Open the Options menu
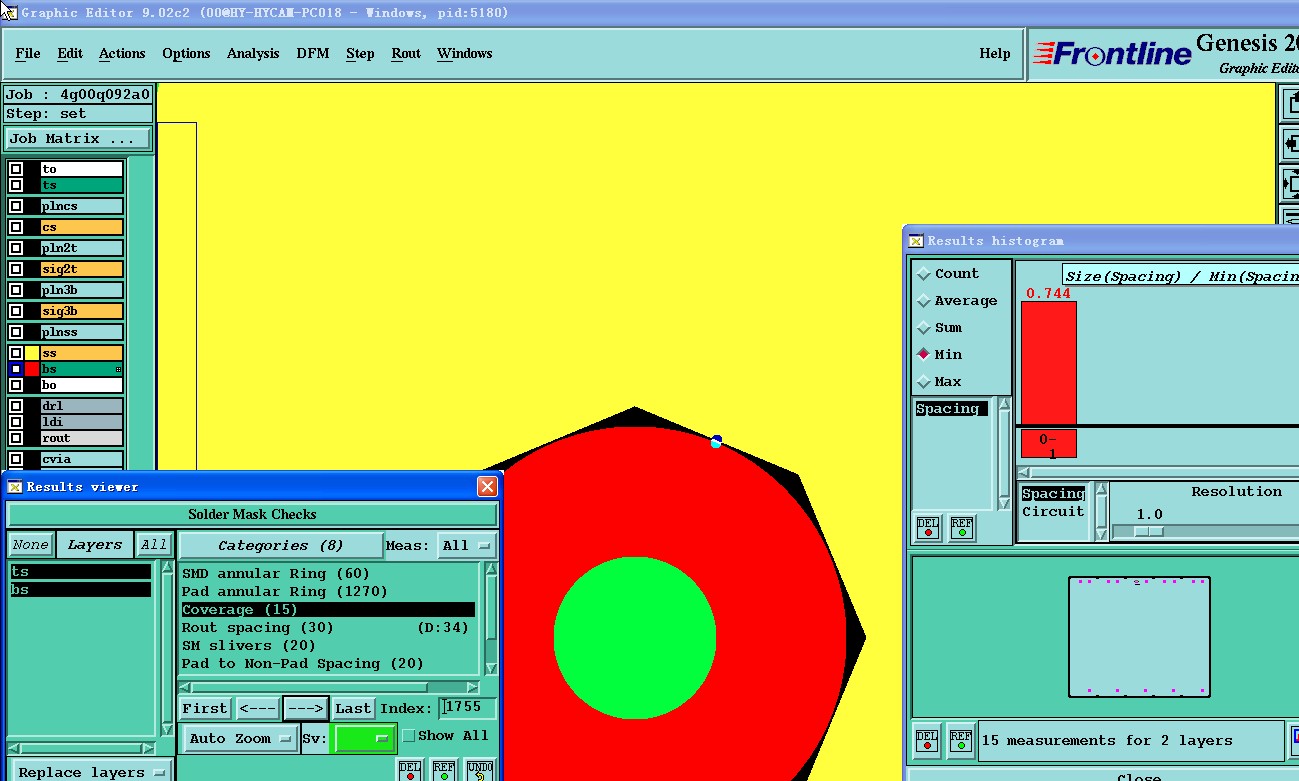 [x=186, y=53]
